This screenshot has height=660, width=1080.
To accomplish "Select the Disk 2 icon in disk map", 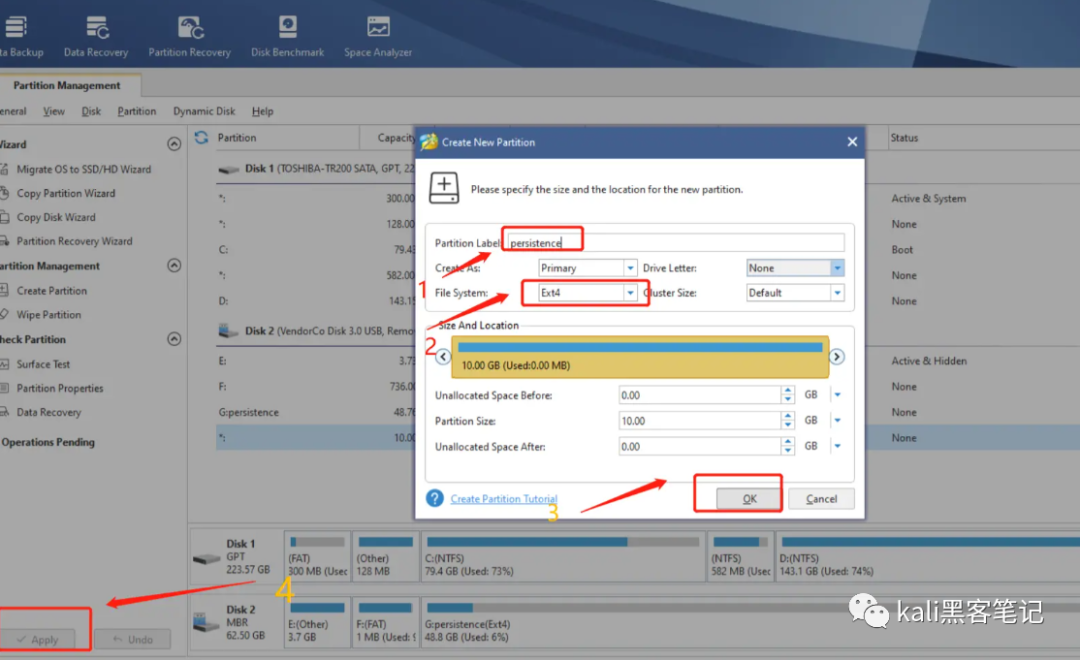I will pos(206,623).
